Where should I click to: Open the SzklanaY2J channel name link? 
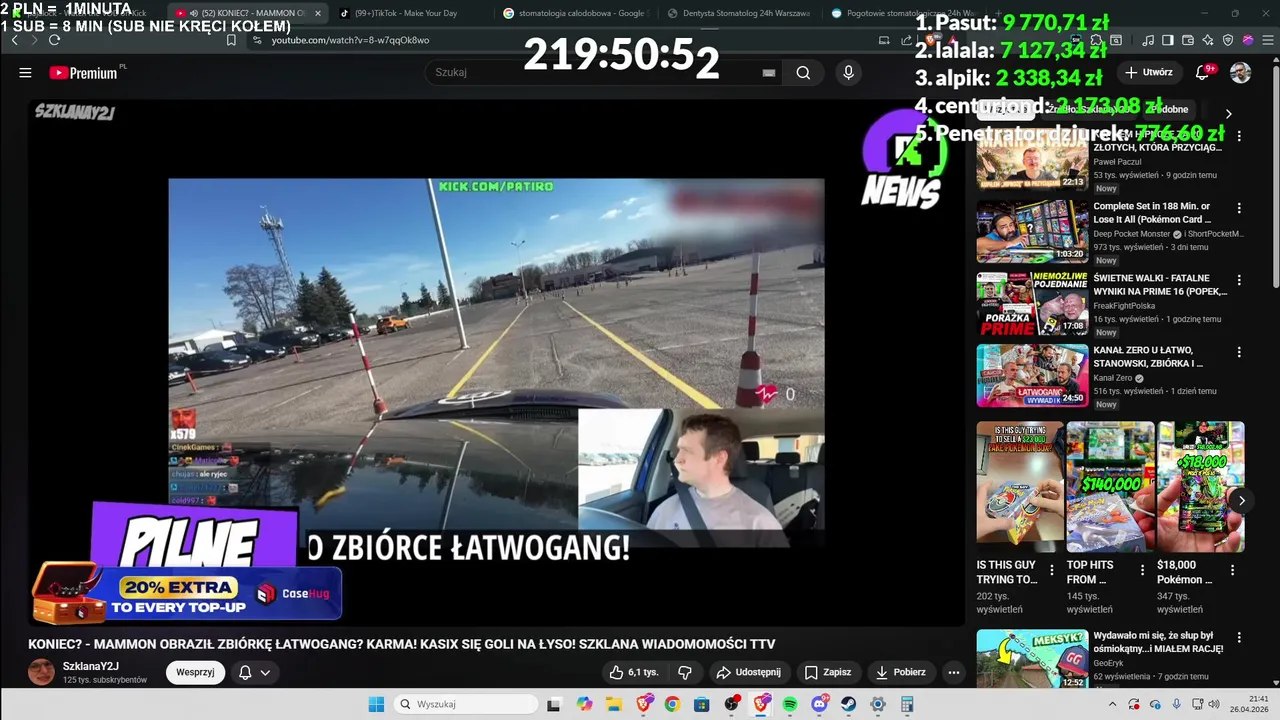click(x=91, y=666)
